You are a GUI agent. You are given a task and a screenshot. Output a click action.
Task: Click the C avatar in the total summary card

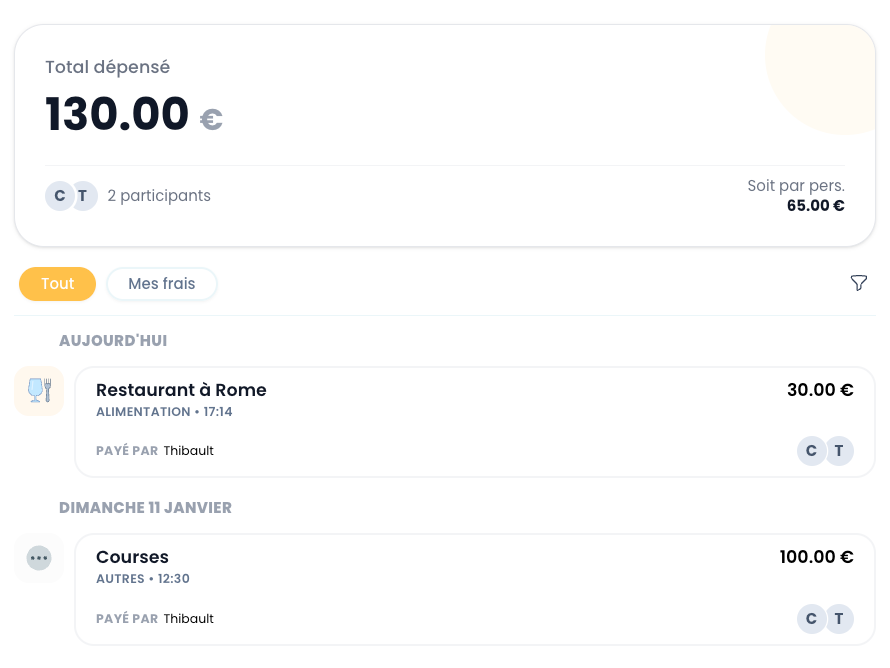(59, 196)
